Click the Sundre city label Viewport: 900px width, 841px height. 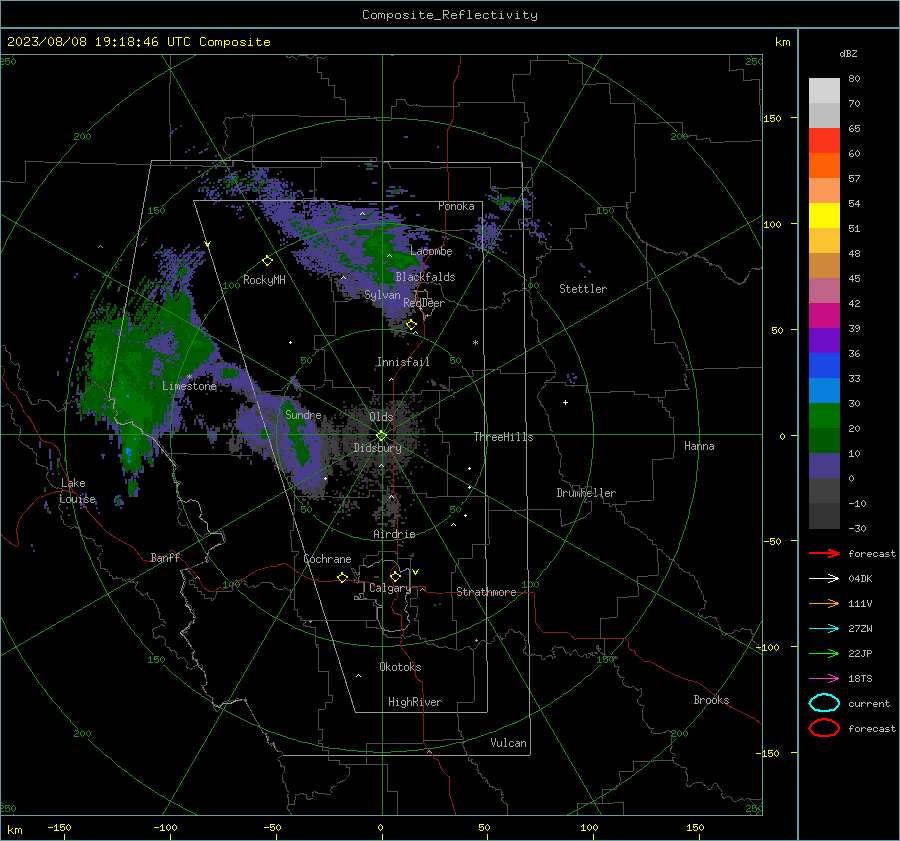(x=303, y=414)
